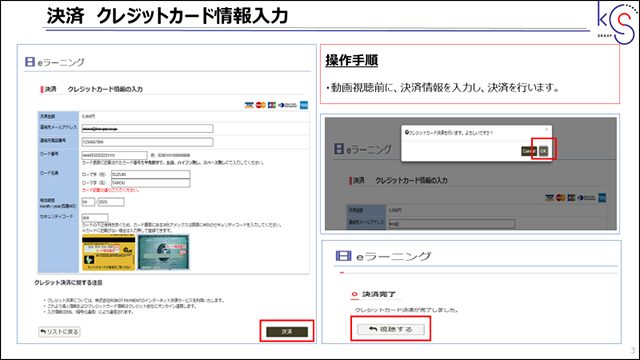Click the 決済完了 heading

(x=379, y=294)
